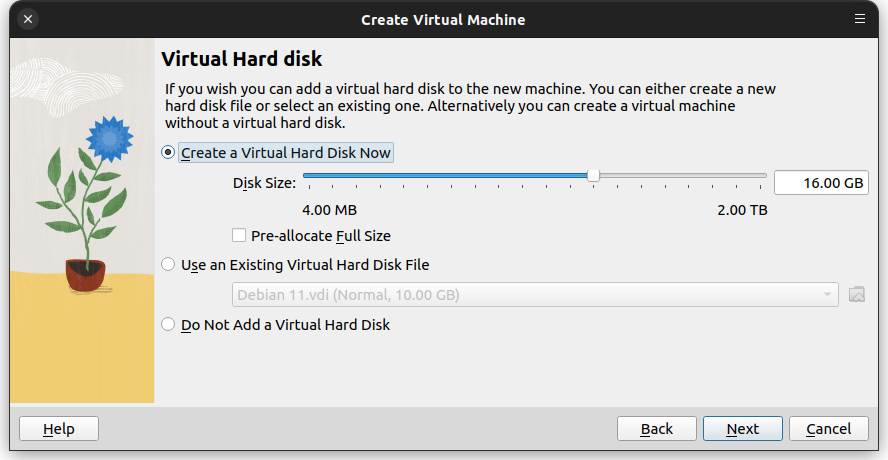The image size is (888, 460).
Task: Cancel the virtual machine creation
Action: click(x=829, y=429)
